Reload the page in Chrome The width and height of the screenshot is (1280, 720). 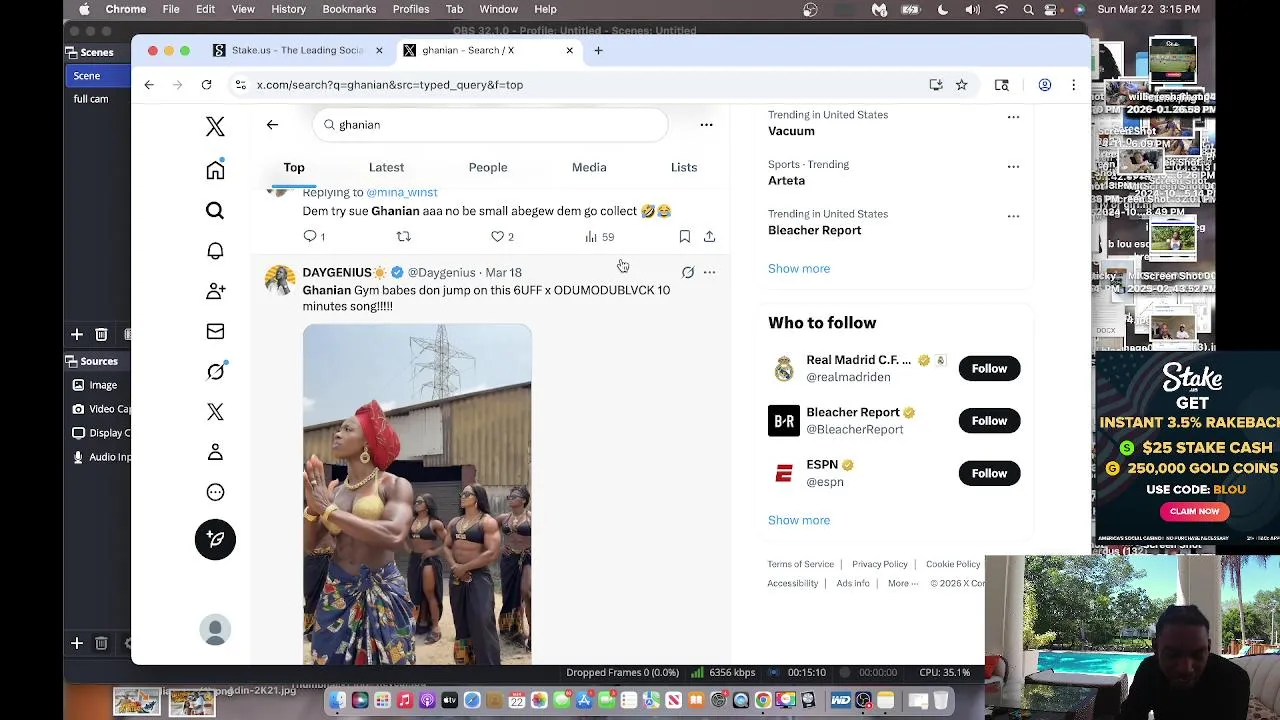tap(206, 85)
